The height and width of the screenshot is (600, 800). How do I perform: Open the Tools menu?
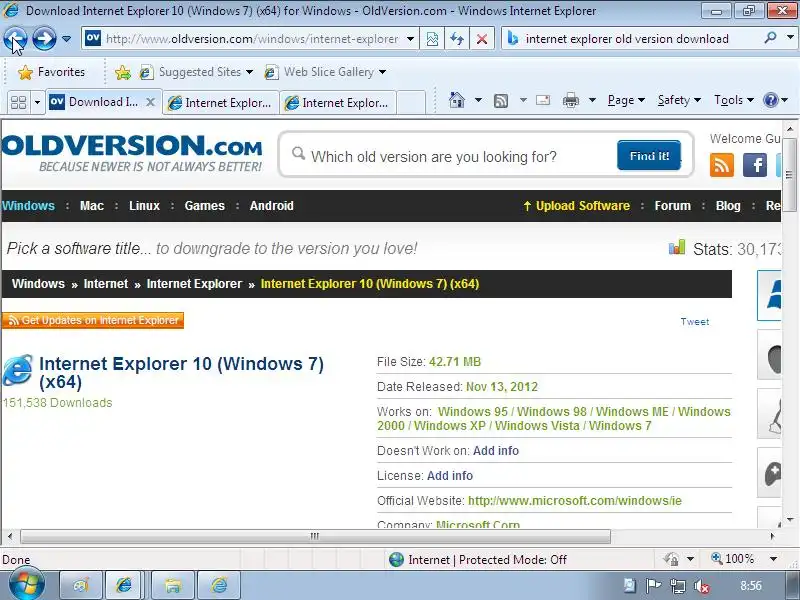733,100
